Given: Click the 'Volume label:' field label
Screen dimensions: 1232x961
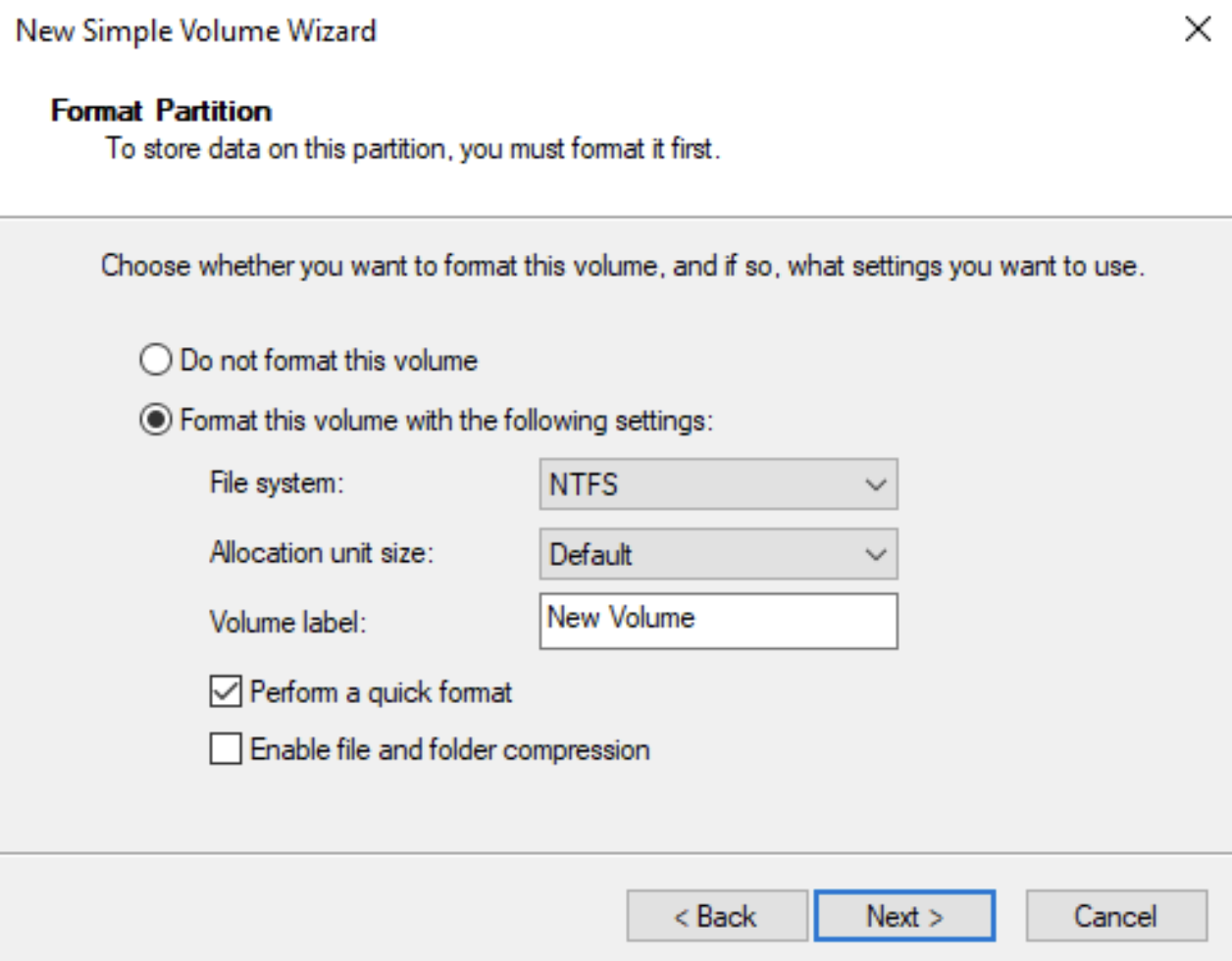Looking at the screenshot, I should tap(287, 623).
